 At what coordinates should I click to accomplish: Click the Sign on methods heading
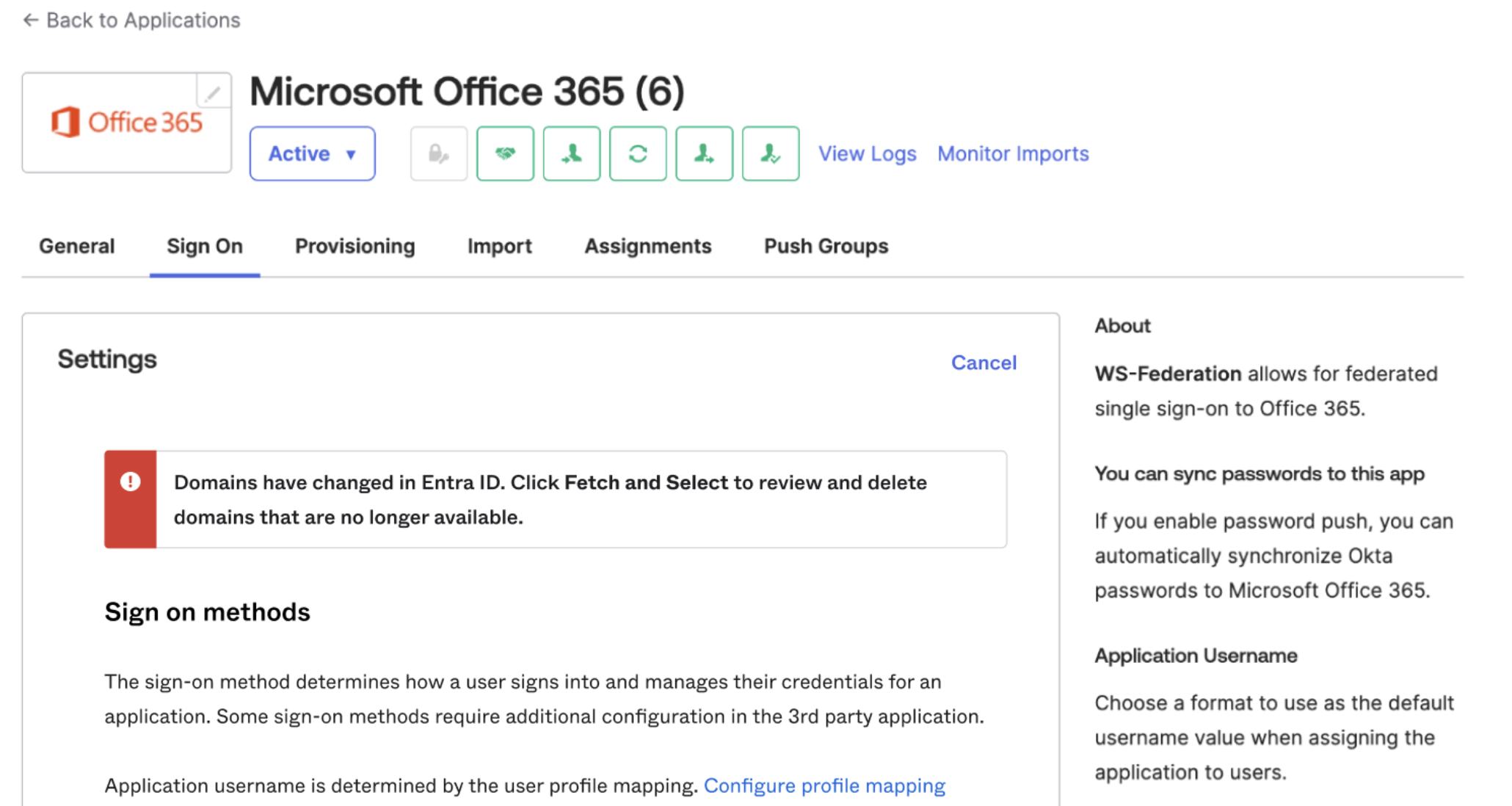point(207,612)
